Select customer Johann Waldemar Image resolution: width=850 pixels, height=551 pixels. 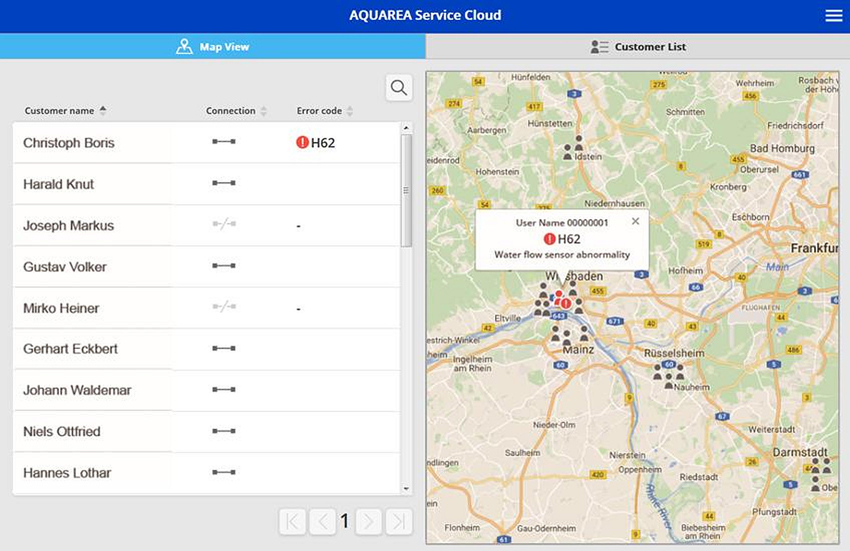point(207,390)
